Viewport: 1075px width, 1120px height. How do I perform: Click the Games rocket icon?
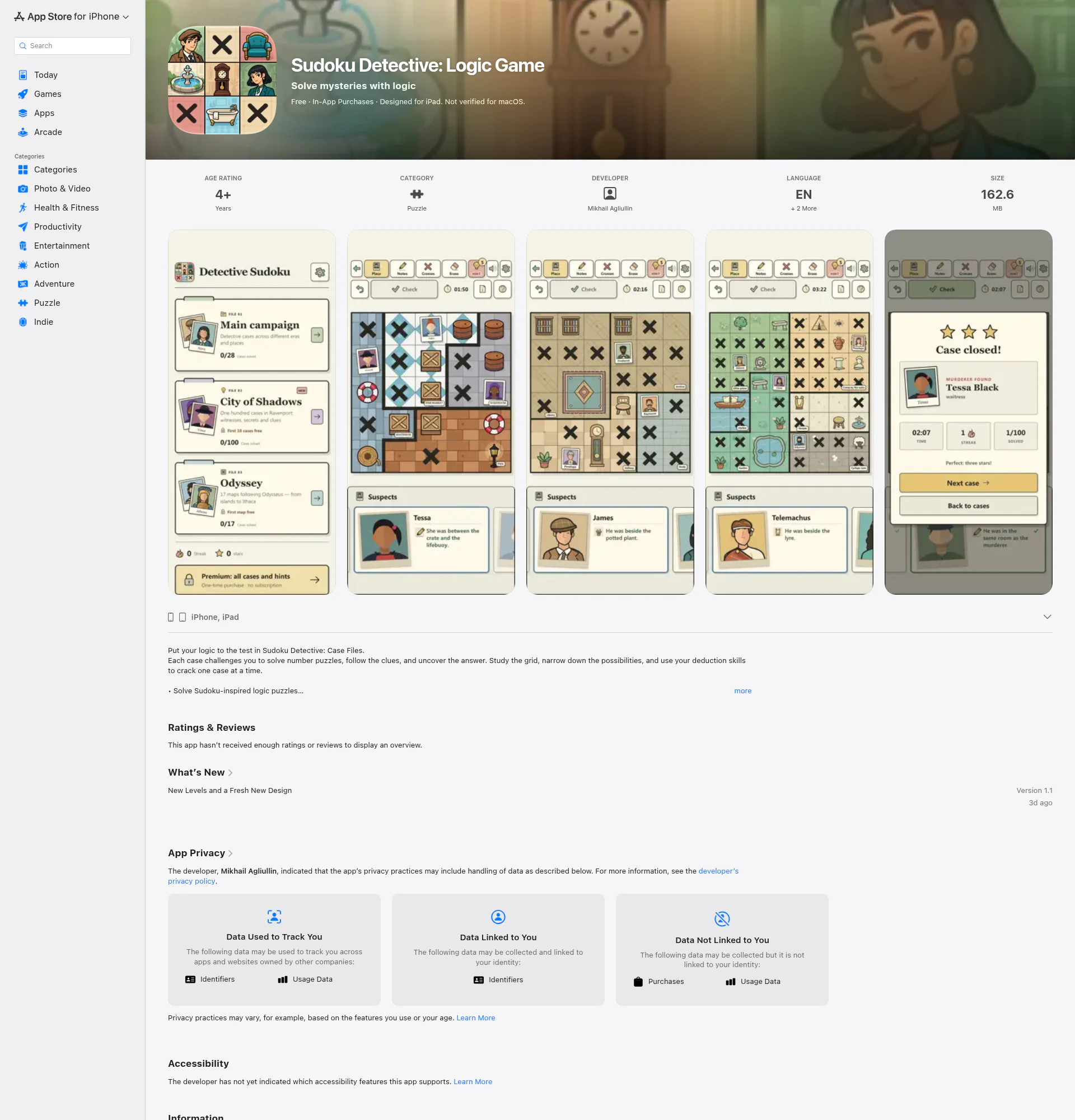pyautogui.click(x=23, y=94)
